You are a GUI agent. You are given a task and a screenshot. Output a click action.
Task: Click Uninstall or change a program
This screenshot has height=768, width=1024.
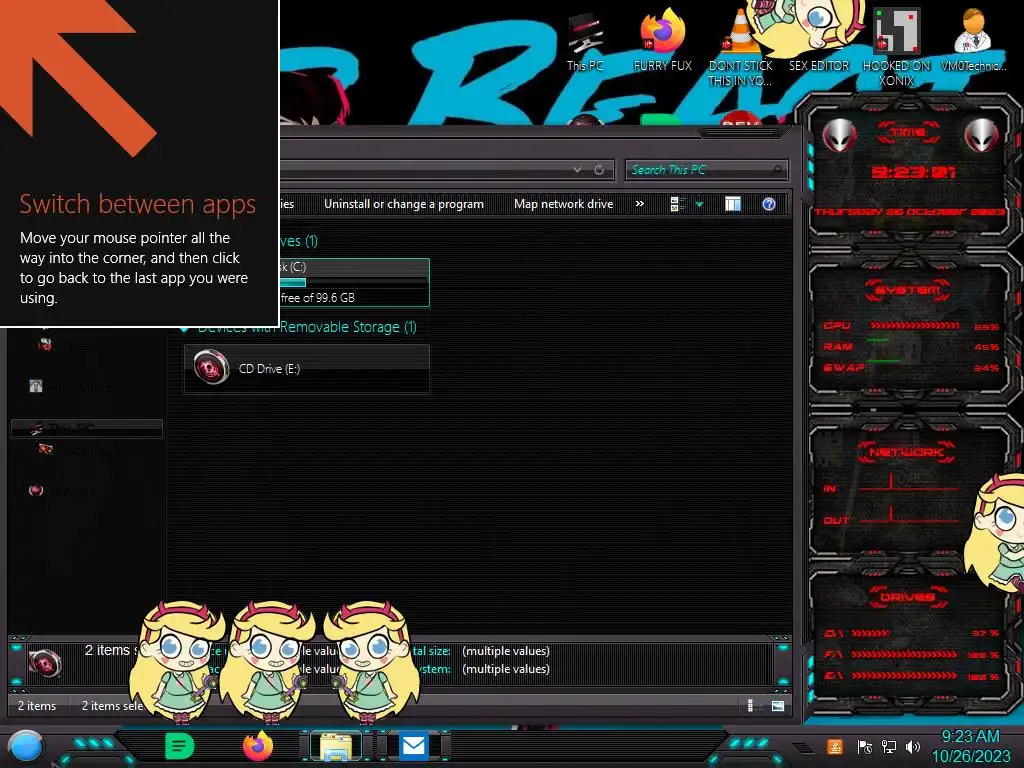click(404, 204)
